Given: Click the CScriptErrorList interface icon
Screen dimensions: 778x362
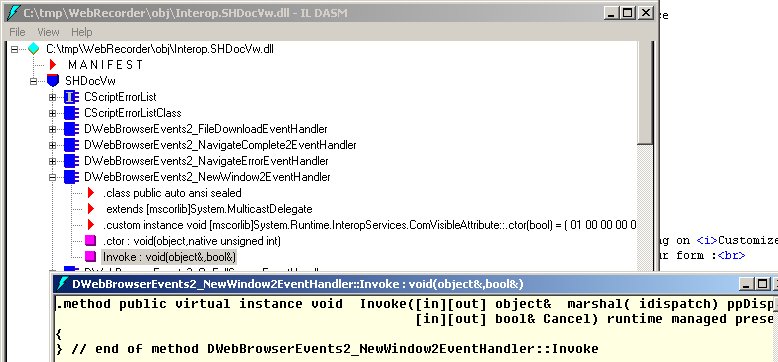Looking at the screenshot, I should click(71, 97).
